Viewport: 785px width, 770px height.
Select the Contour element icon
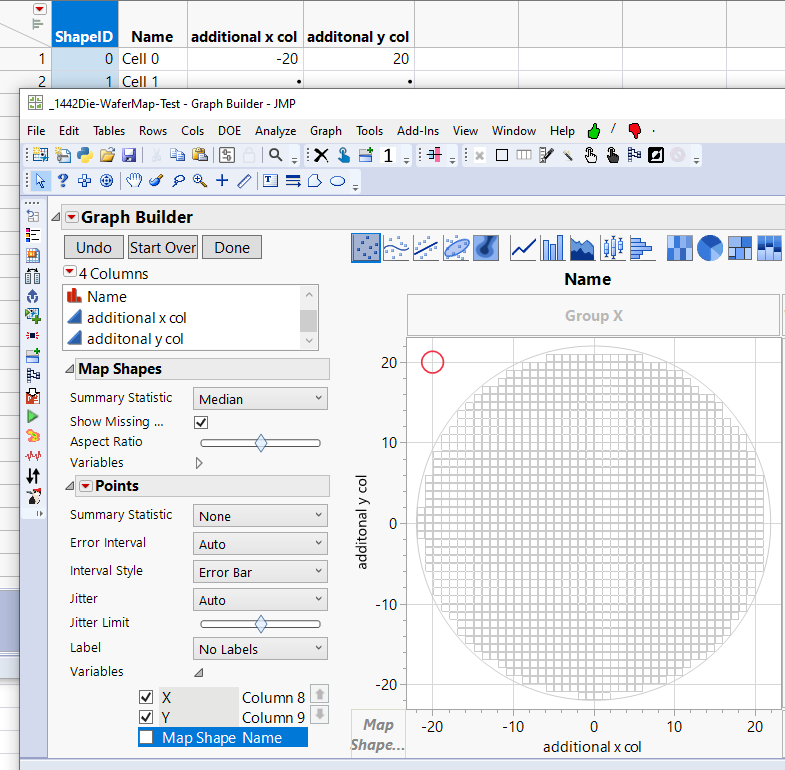pyautogui.click(x=486, y=247)
